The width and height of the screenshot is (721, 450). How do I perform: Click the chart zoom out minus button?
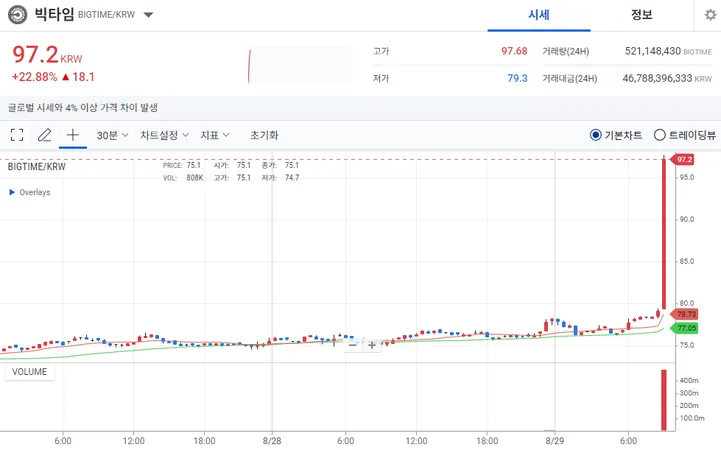(352, 345)
